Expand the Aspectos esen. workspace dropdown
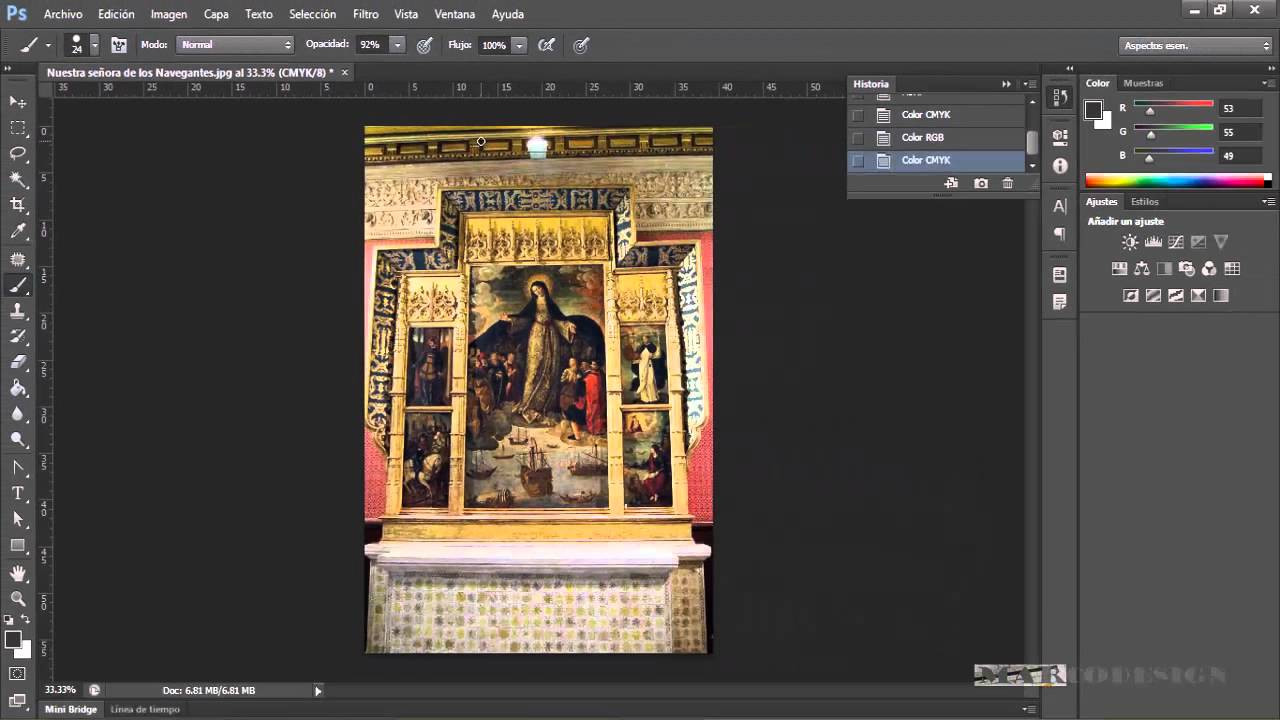 (1195, 46)
